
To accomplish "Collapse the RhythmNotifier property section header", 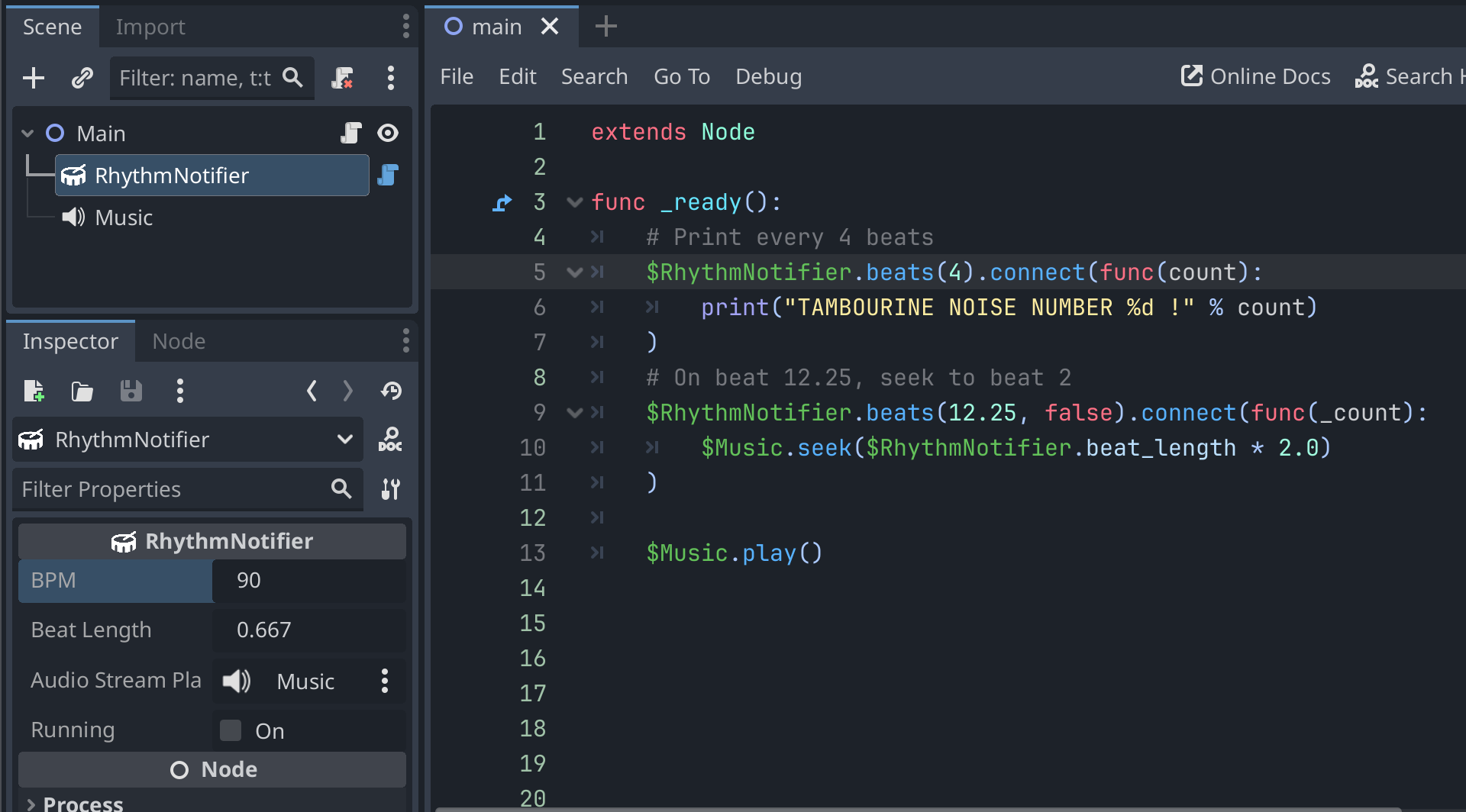I will pyautogui.click(x=212, y=541).
